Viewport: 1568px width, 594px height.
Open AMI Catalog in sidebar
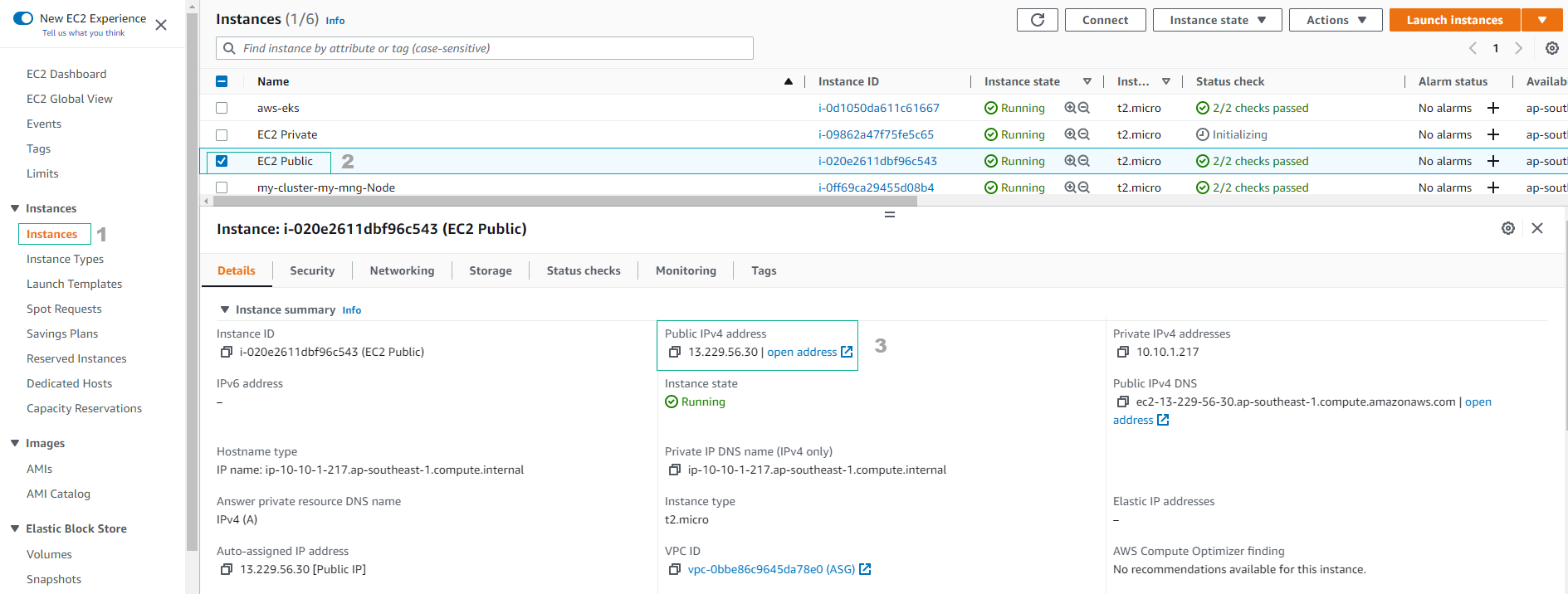(58, 494)
